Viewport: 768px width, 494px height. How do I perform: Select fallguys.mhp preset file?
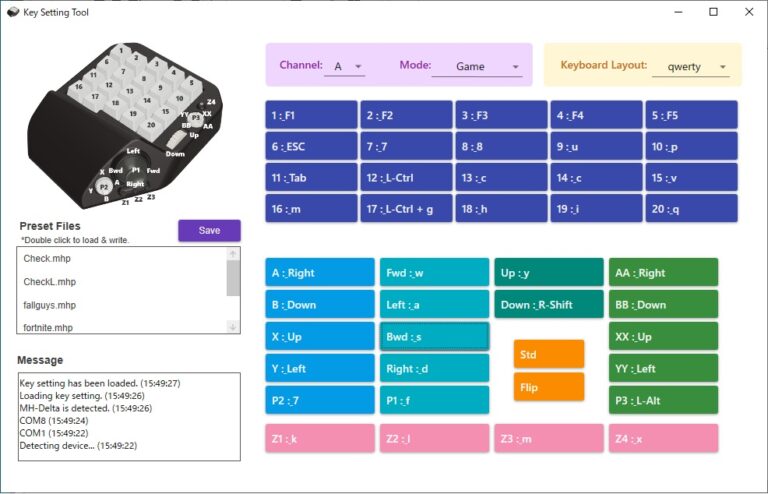[x=121, y=304]
